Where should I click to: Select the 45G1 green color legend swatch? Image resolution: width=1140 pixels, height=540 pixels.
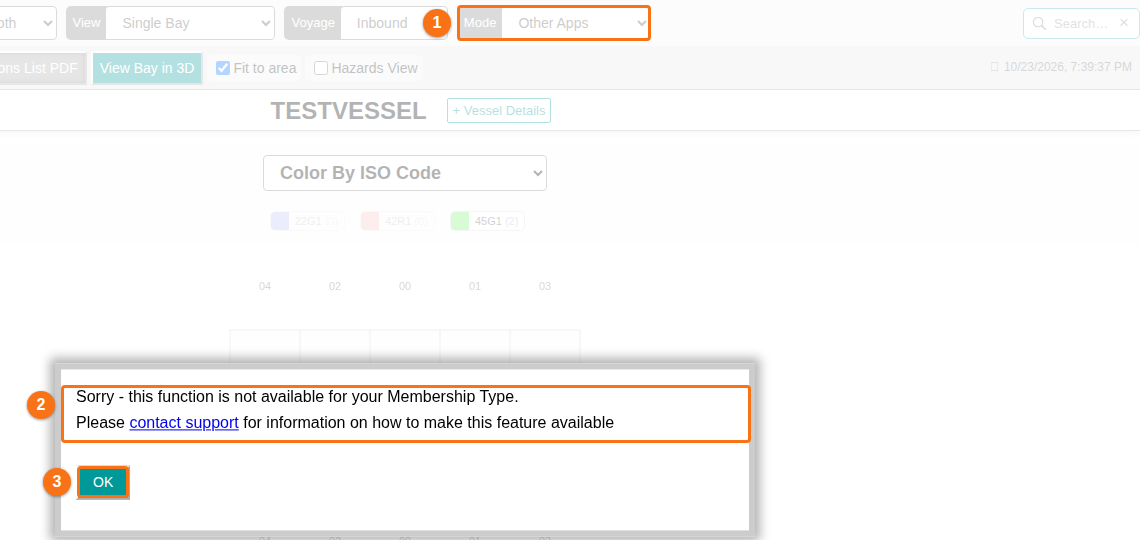[x=459, y=221]
